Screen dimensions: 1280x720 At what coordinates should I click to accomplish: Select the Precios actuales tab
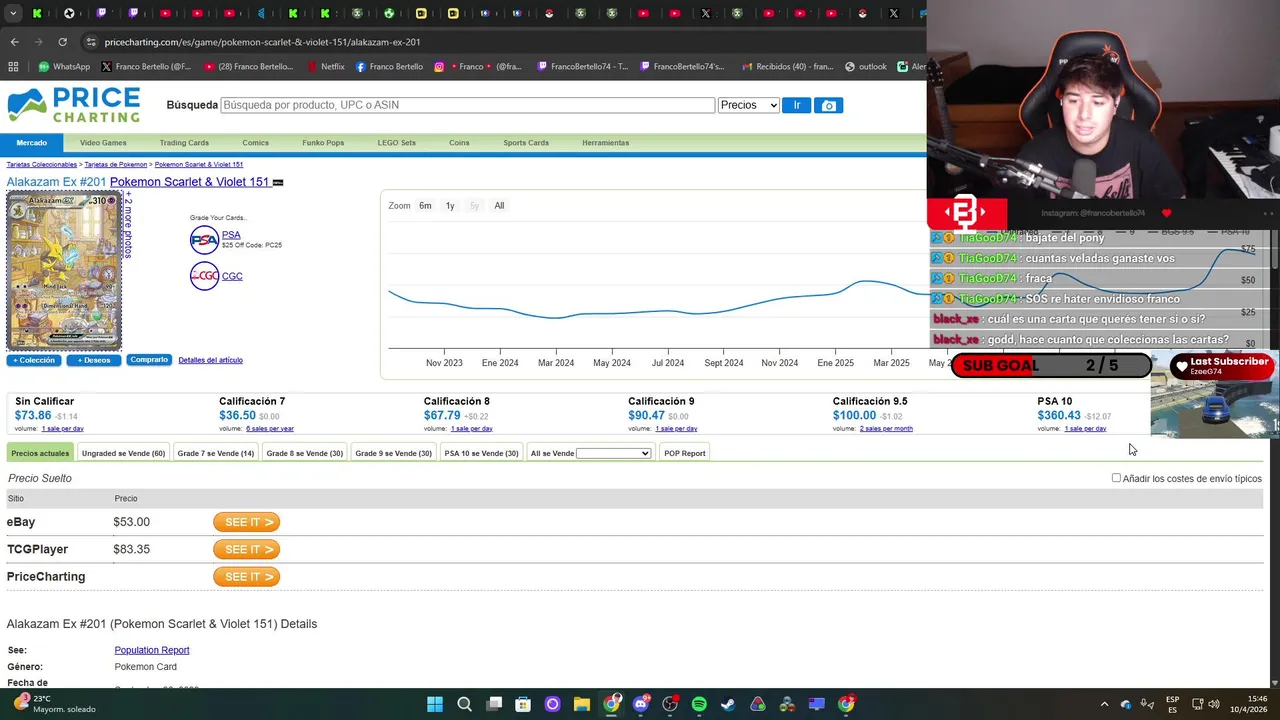[x=40, y=453]
